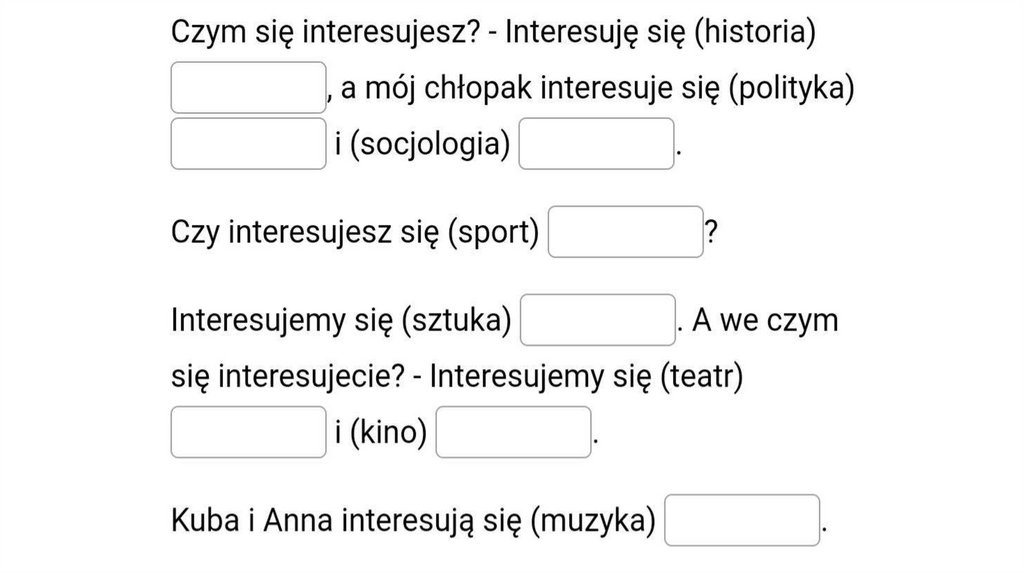The width and height of the screenshot is (1024, 574).
Task: Click the hint word (polityka)
Action: coord(792,88)
